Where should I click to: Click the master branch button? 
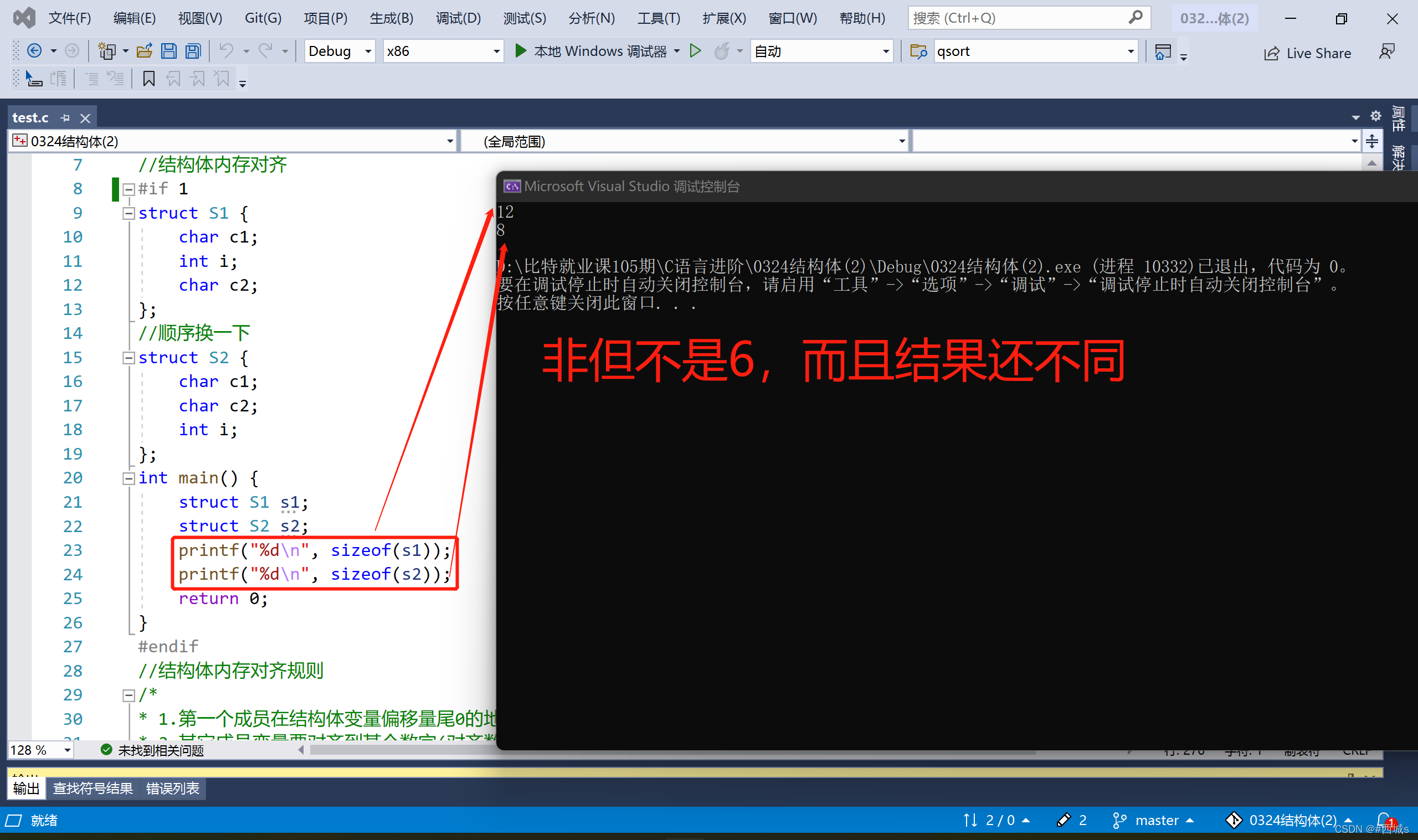click(x=1154, y=820)
